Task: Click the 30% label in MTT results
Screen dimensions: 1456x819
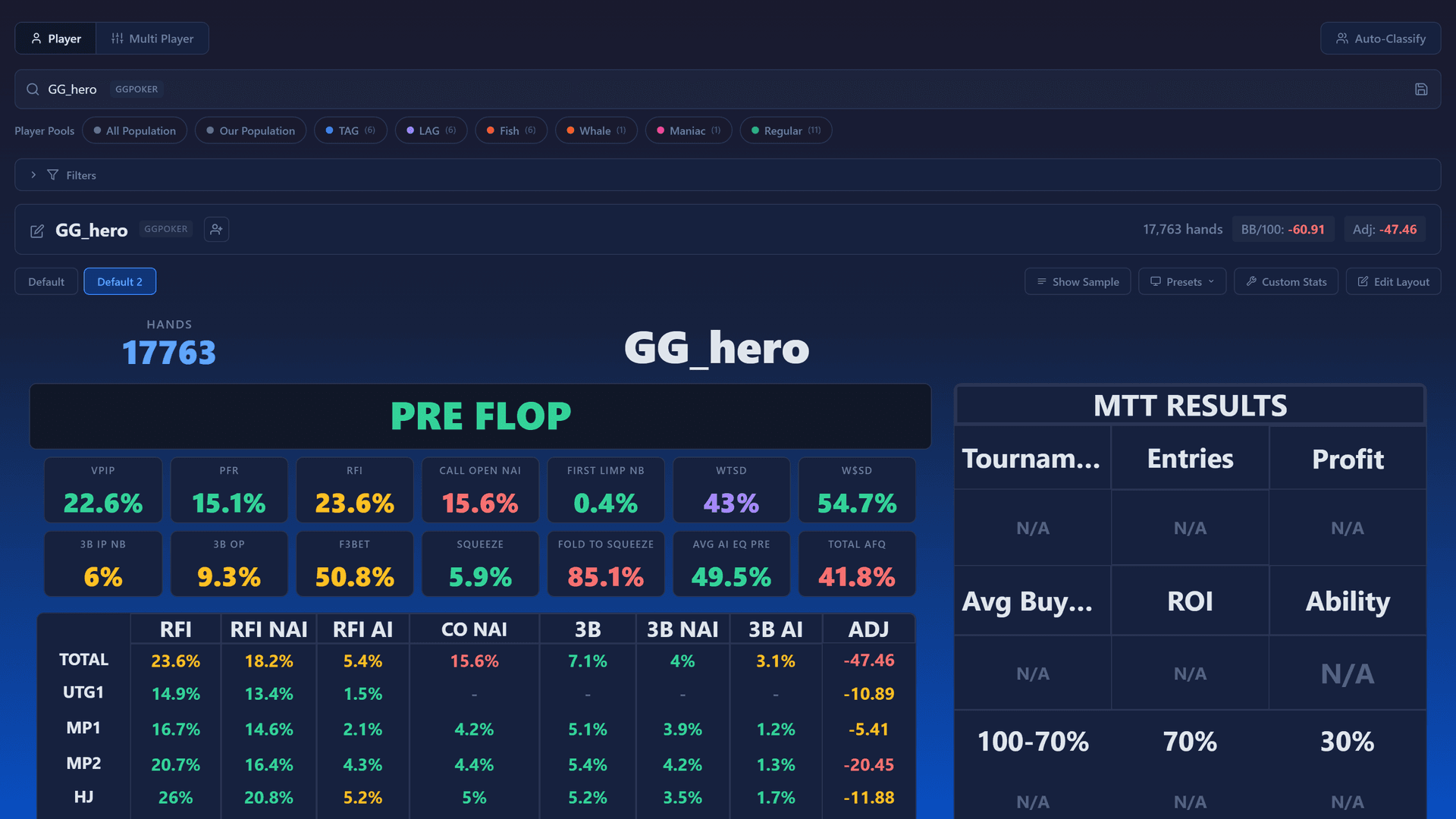Action: (x=1348, y=742)
